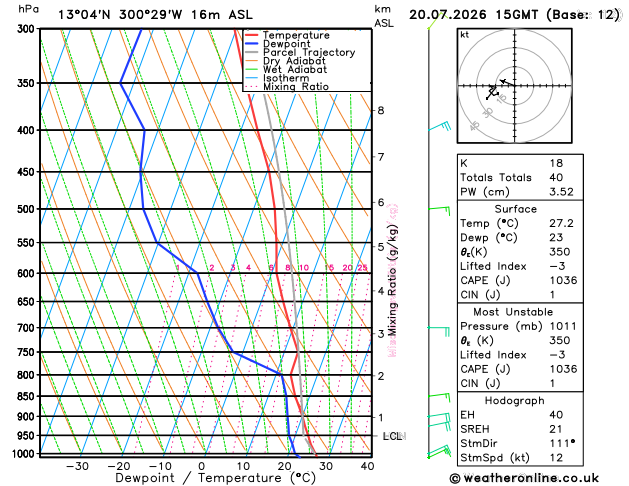The height and width of the screenshot is (486, 629).
Task: Click the StmDir value '111°'
Action: 562,443
